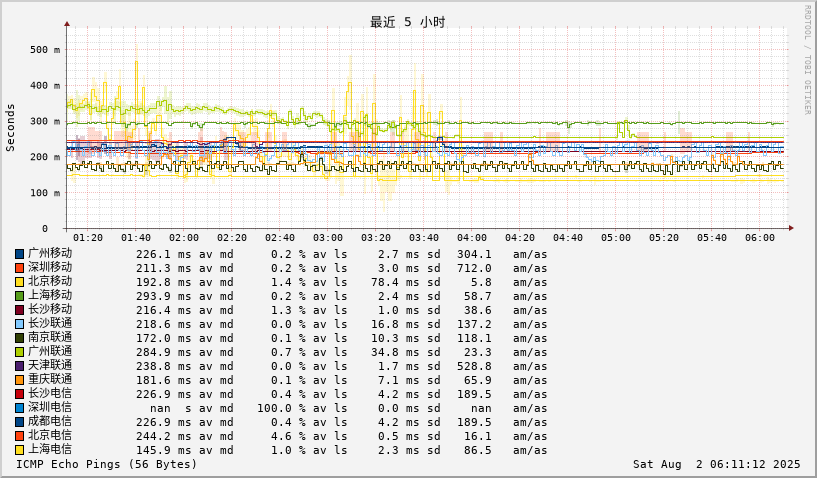The image size is (817, 478).
Task: Click the graph title 最近 5 小时
Action: (x=407, y=22)
